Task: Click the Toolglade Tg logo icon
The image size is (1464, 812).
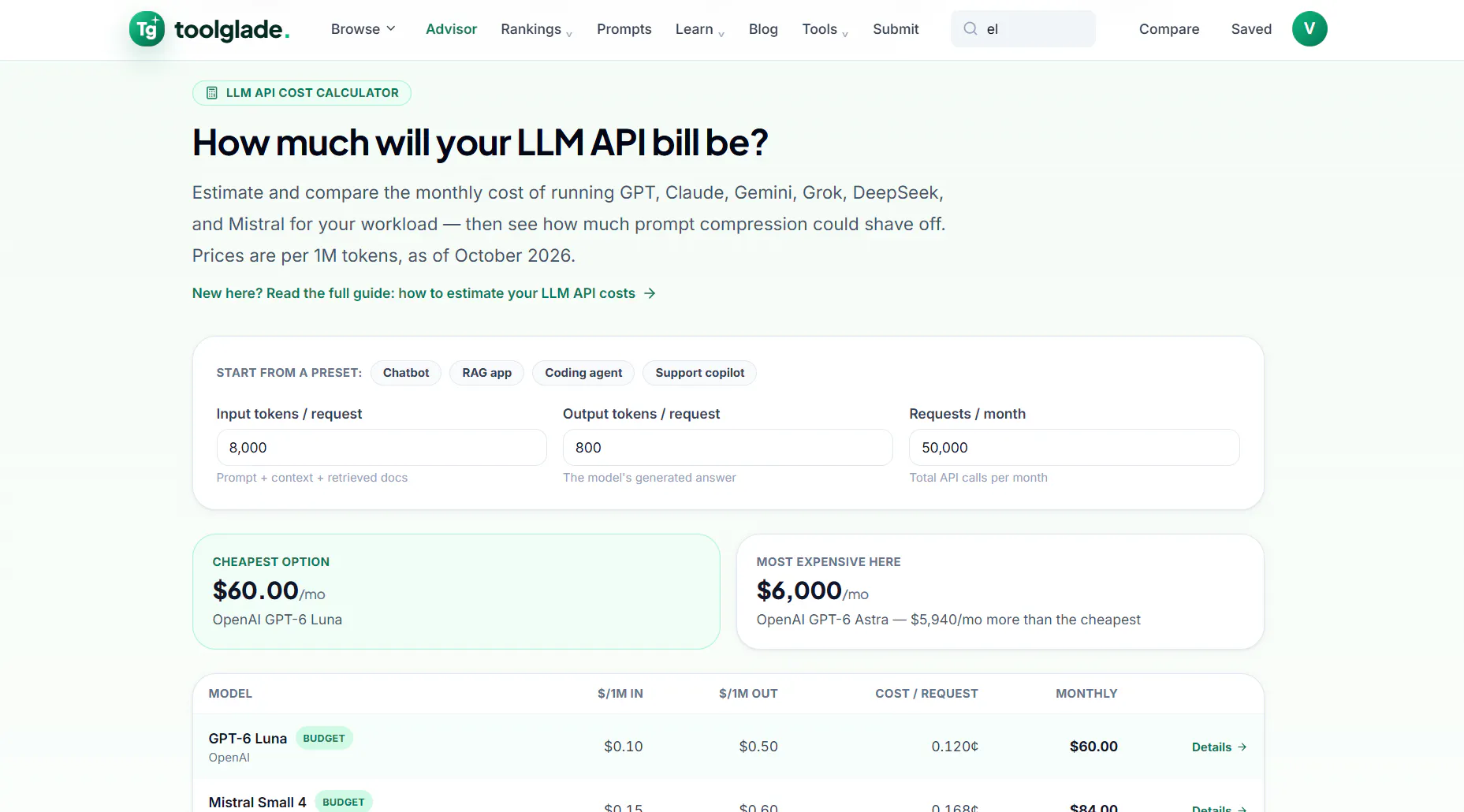Action: [x=147, y=29]
